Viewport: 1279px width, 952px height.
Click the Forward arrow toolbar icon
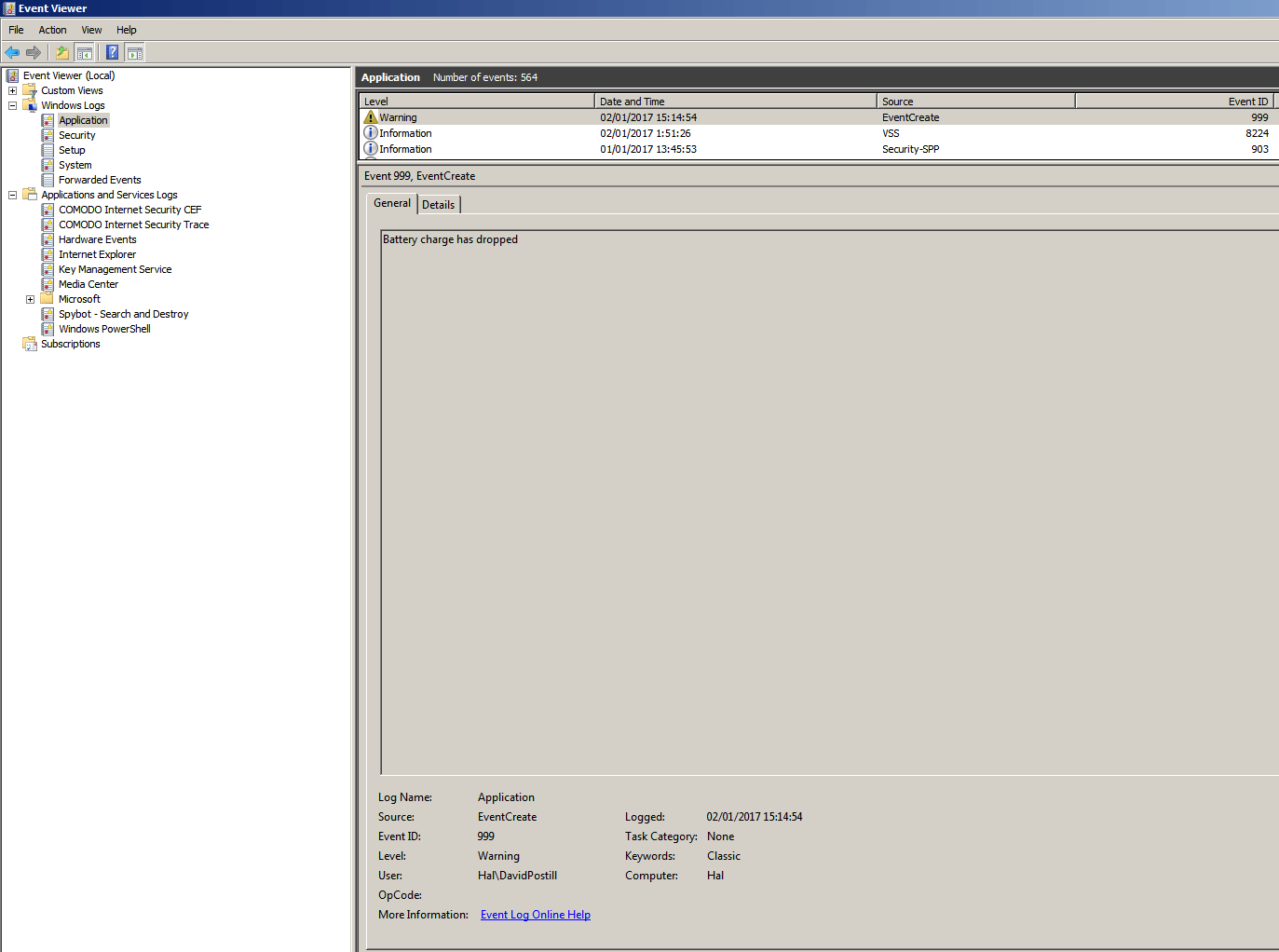pyautogui.click(x=34, y=52)
